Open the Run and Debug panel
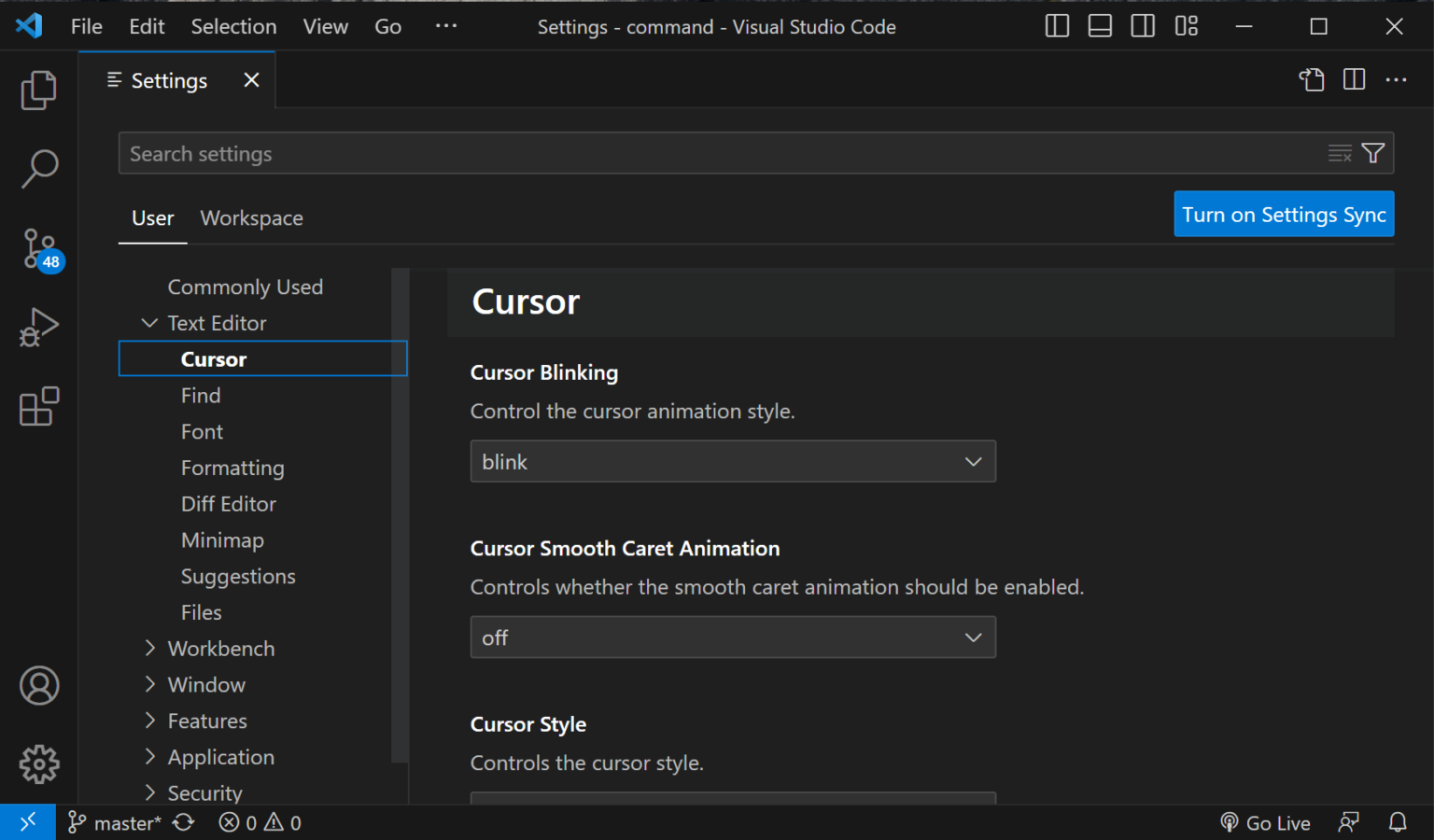Screen dimensions: 1434x840 tap(38, 327)
